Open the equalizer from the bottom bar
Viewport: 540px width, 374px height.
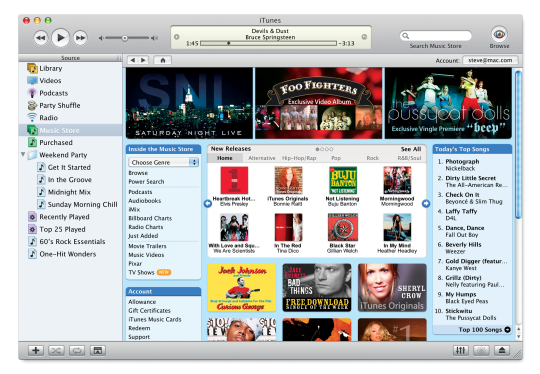pos(460,351)
